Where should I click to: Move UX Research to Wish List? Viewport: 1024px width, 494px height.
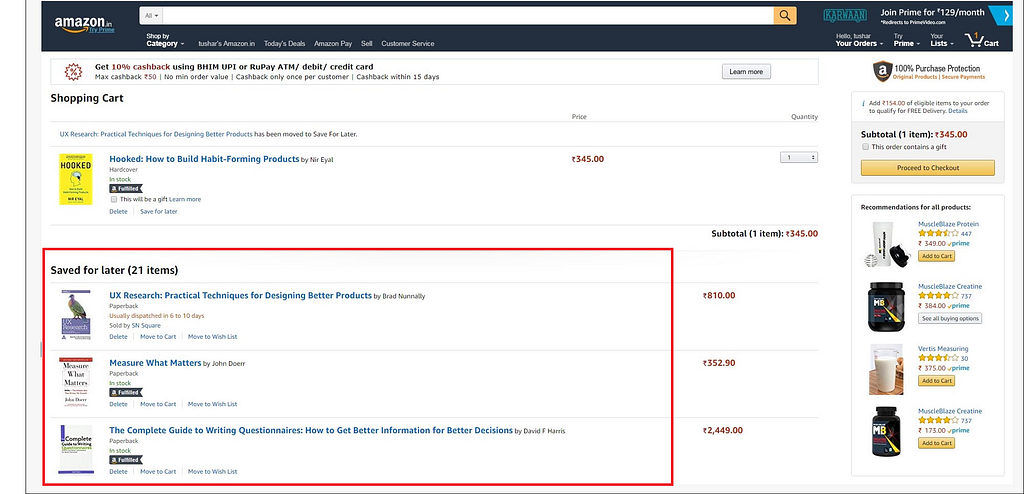click(x=212, y=337)
